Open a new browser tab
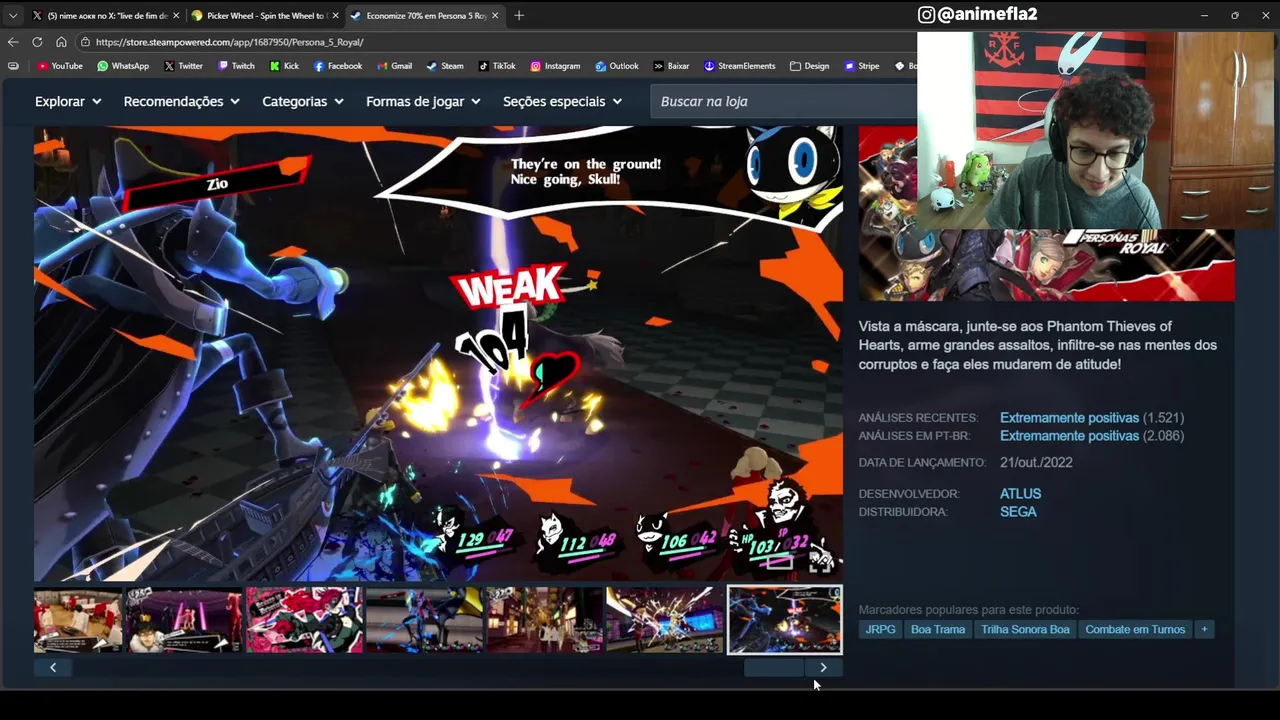The height and width of the screenshot is (720, 1280). click(x=518, y=15)
